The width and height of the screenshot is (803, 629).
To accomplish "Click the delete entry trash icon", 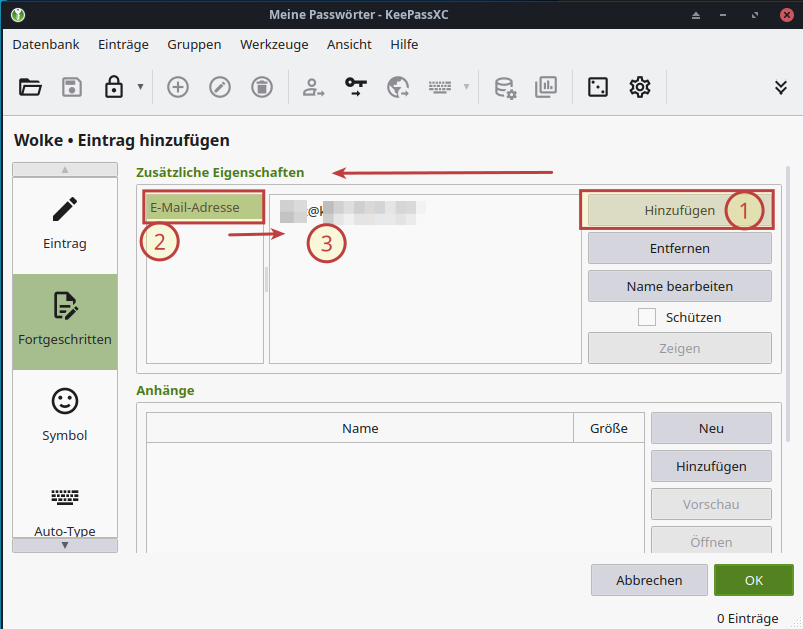I will pos(261,87).
